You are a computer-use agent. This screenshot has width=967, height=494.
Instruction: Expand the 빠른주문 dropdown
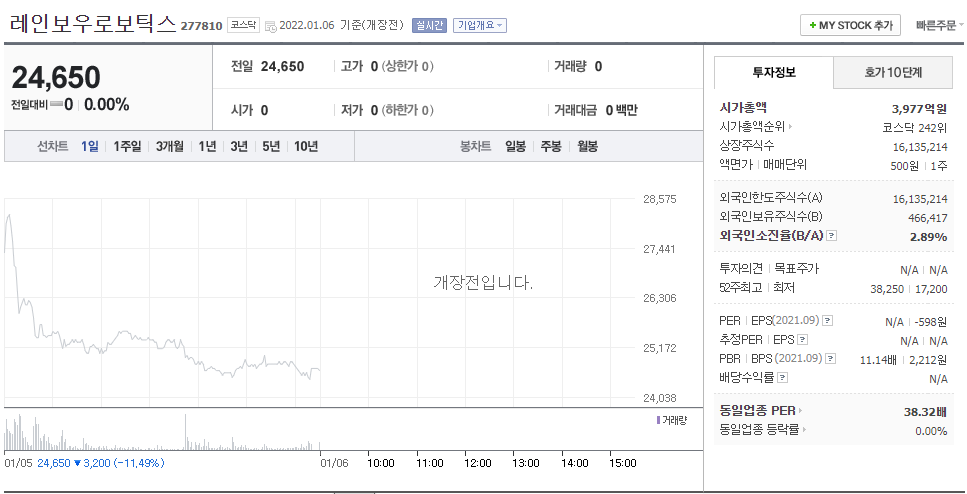tap(939, 25)
